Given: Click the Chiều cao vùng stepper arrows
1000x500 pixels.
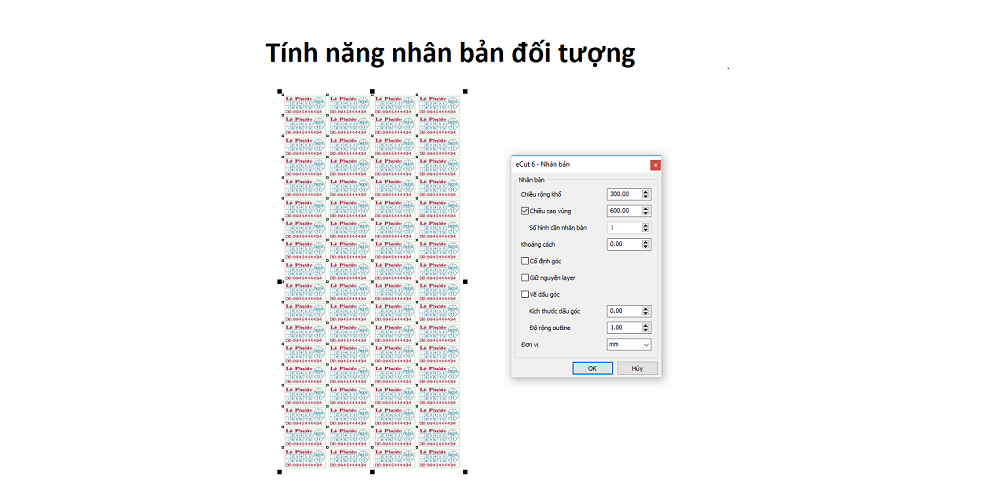Looking at the screenshot, I should pyautogui.click(x=646, y=210).
